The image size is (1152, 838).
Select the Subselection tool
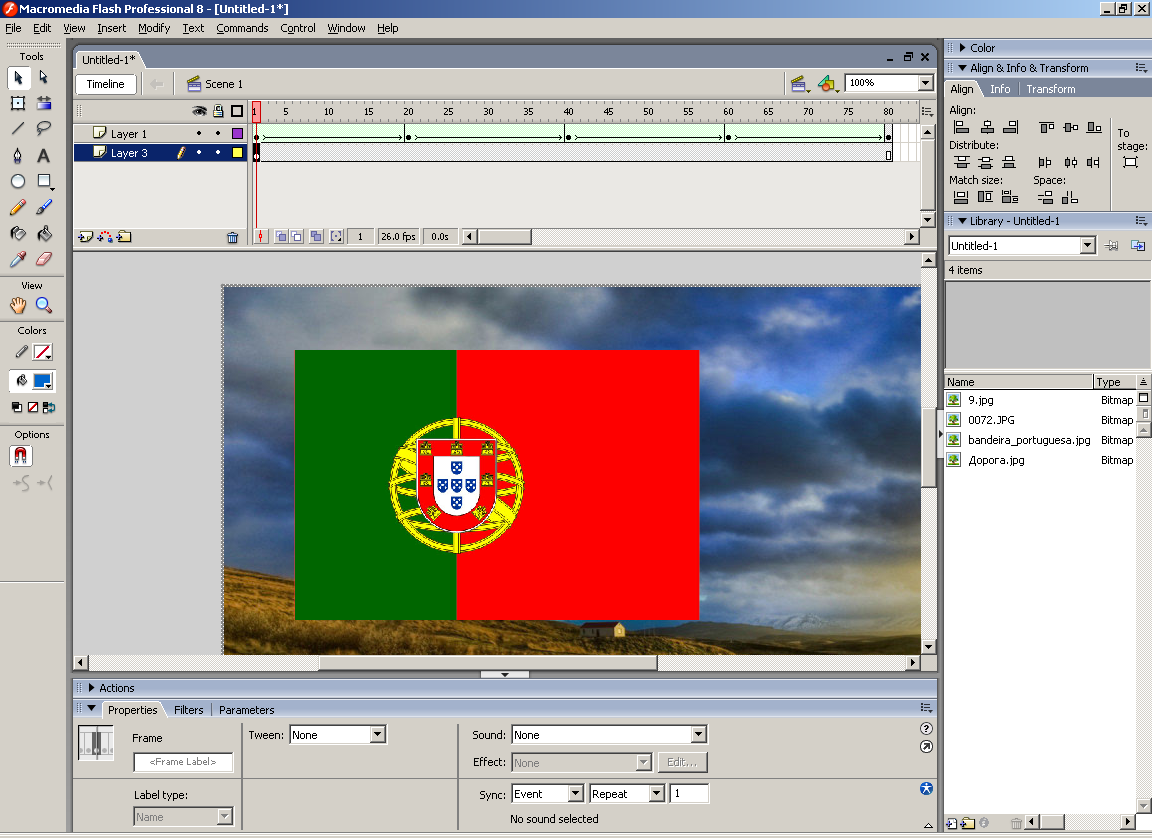tap(43, 77)
